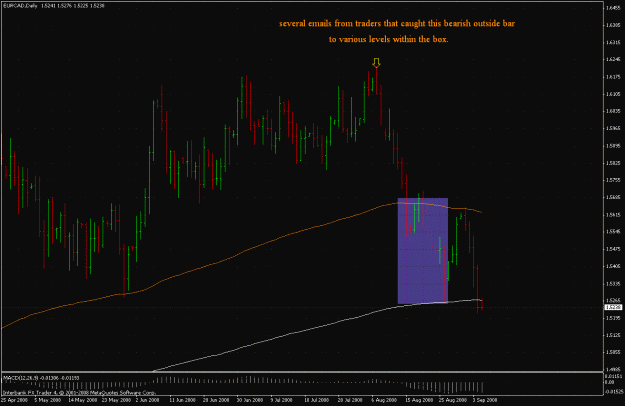This screenshot has width=625, height=406.
Task: Click the 1.6455 price scale label
Action: pos(613,8)
